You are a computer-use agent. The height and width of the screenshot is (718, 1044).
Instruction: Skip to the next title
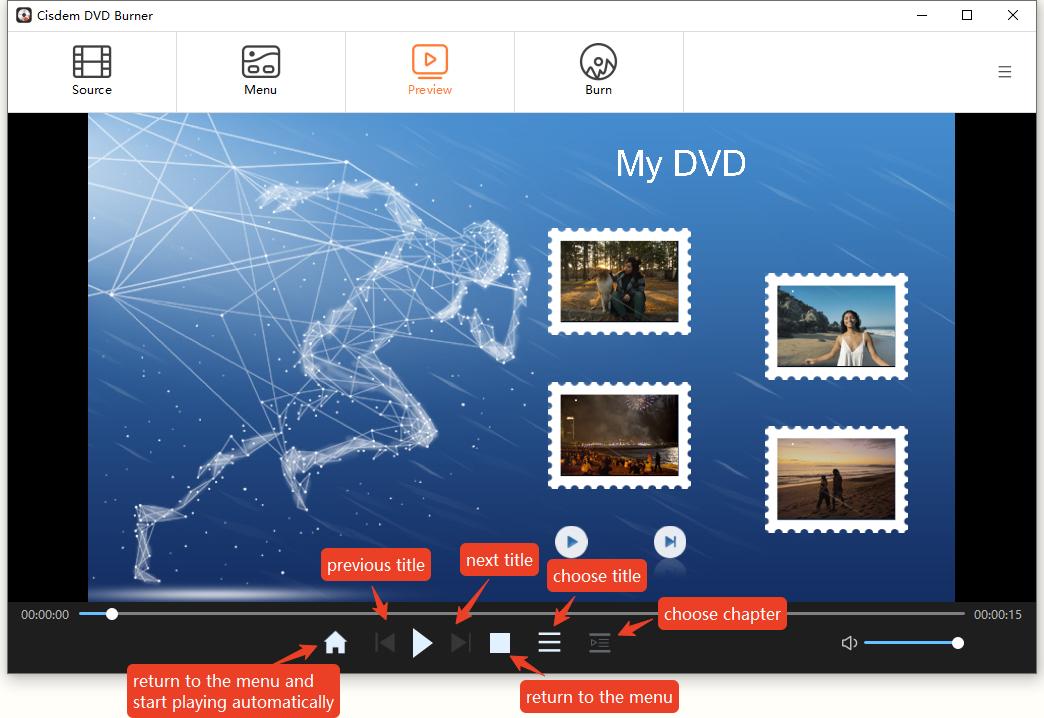[461, 642]
